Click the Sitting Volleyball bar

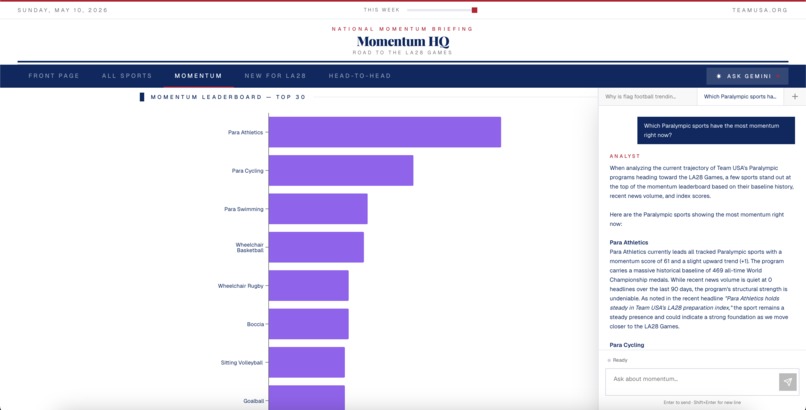click(307, 362)
